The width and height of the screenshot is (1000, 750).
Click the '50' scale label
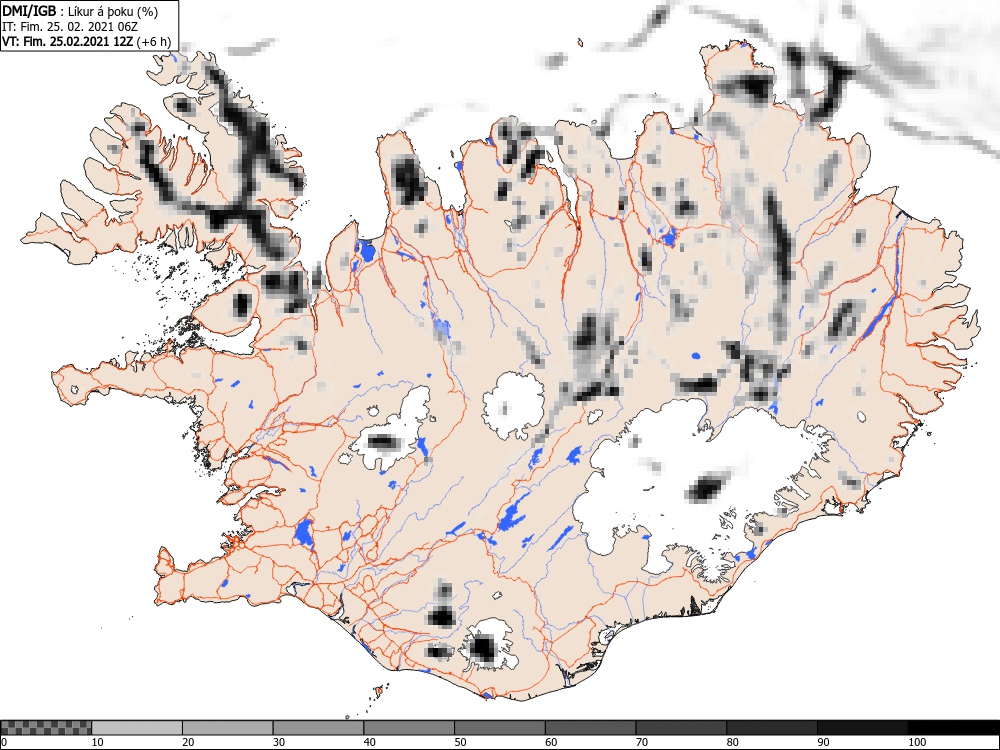coord(460,742)
